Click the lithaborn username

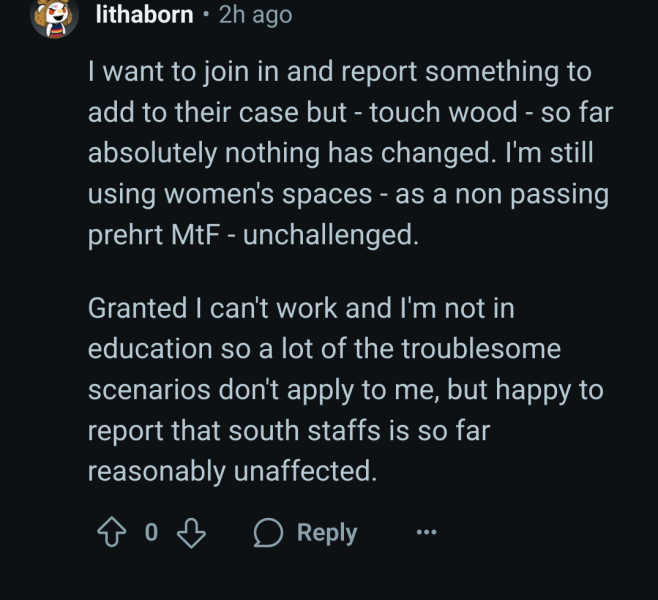(x=144, y=15)
